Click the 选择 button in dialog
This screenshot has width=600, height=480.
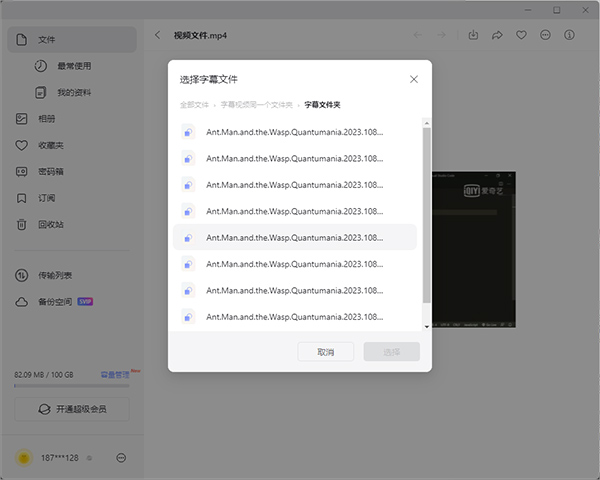391,352
